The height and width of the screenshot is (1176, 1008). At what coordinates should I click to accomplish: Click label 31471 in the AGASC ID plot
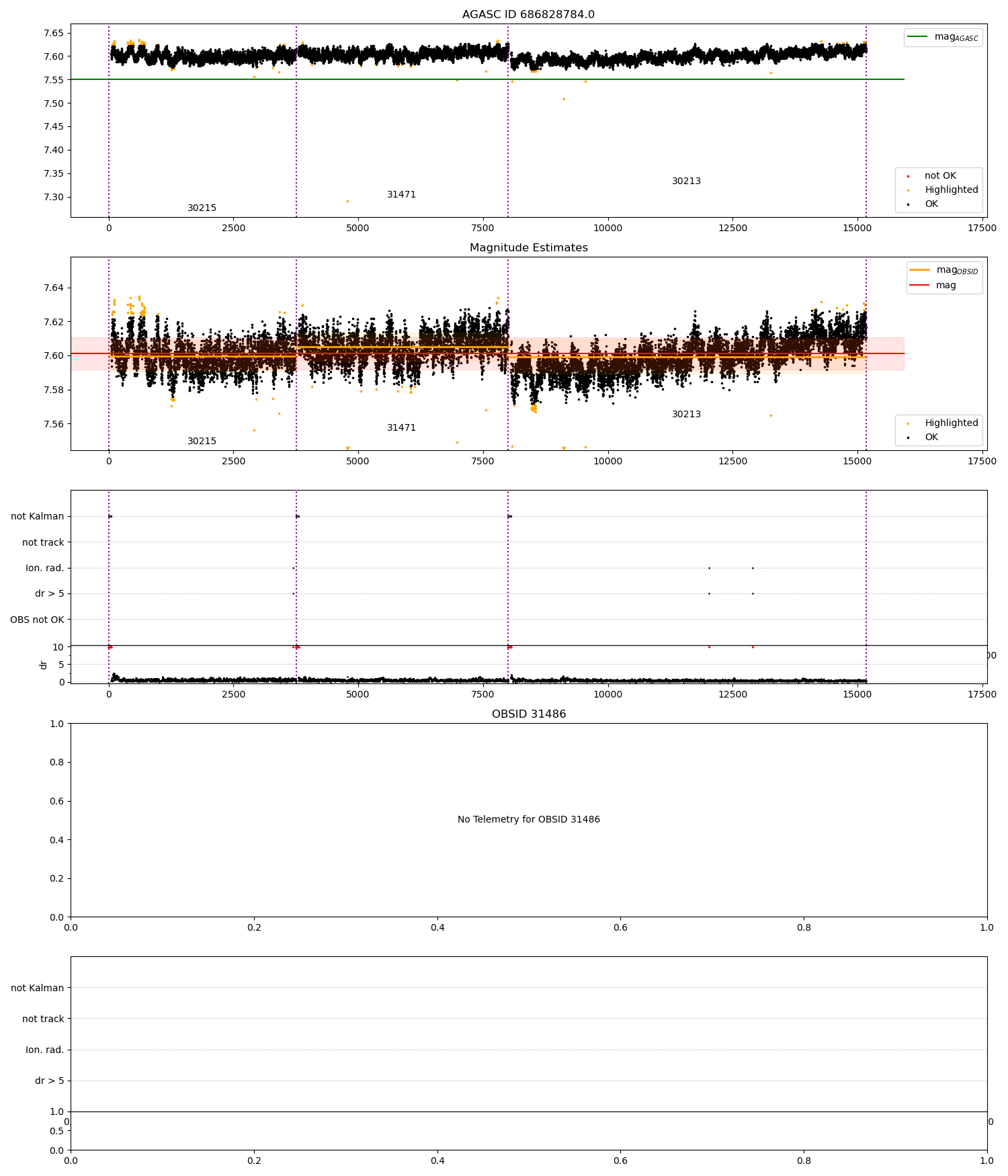click(401, 195)
